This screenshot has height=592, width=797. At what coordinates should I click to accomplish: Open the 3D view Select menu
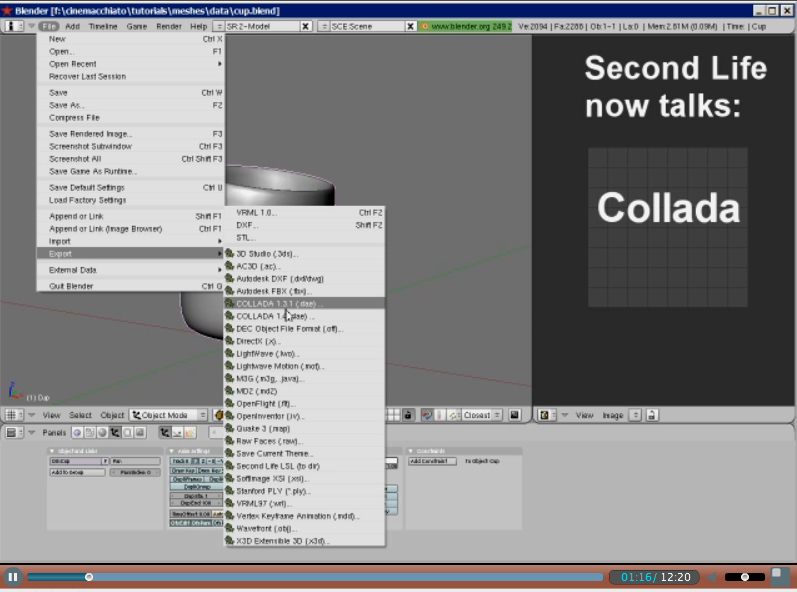coord(80,415)
